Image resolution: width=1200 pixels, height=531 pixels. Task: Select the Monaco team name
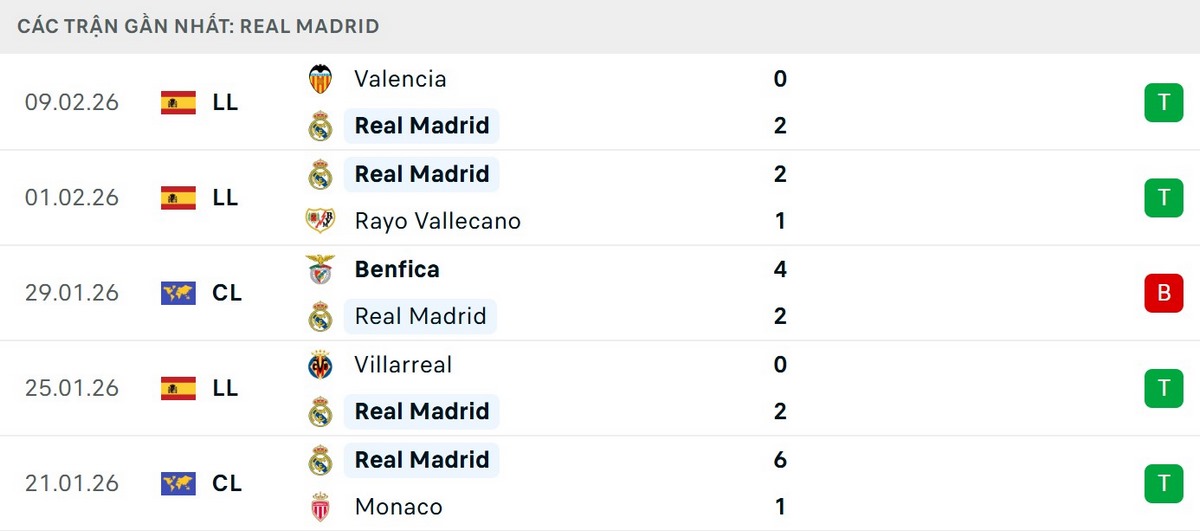(x=398, y=507)
